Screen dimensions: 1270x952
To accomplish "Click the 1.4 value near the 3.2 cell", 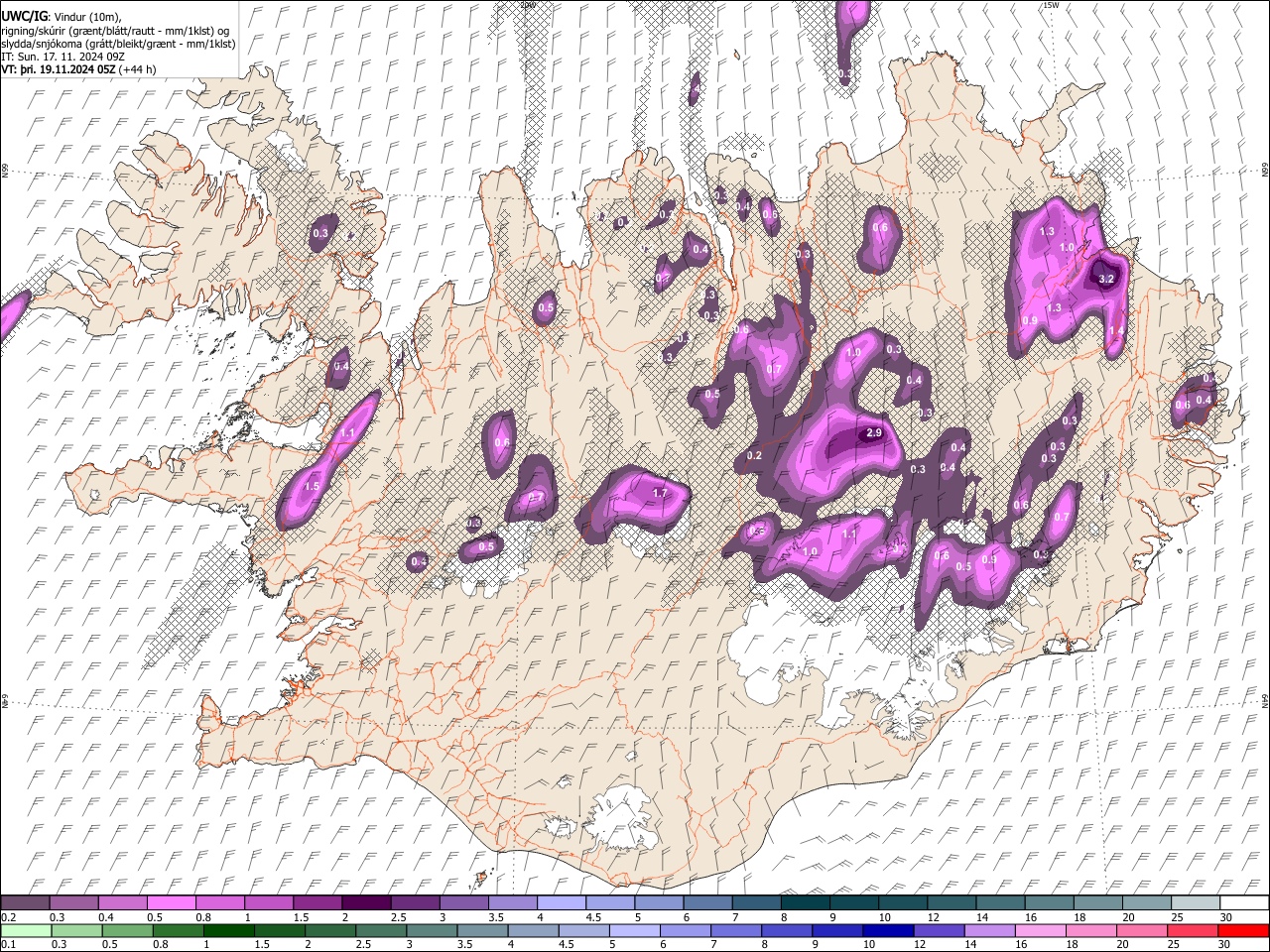I will click(1116, 331).
